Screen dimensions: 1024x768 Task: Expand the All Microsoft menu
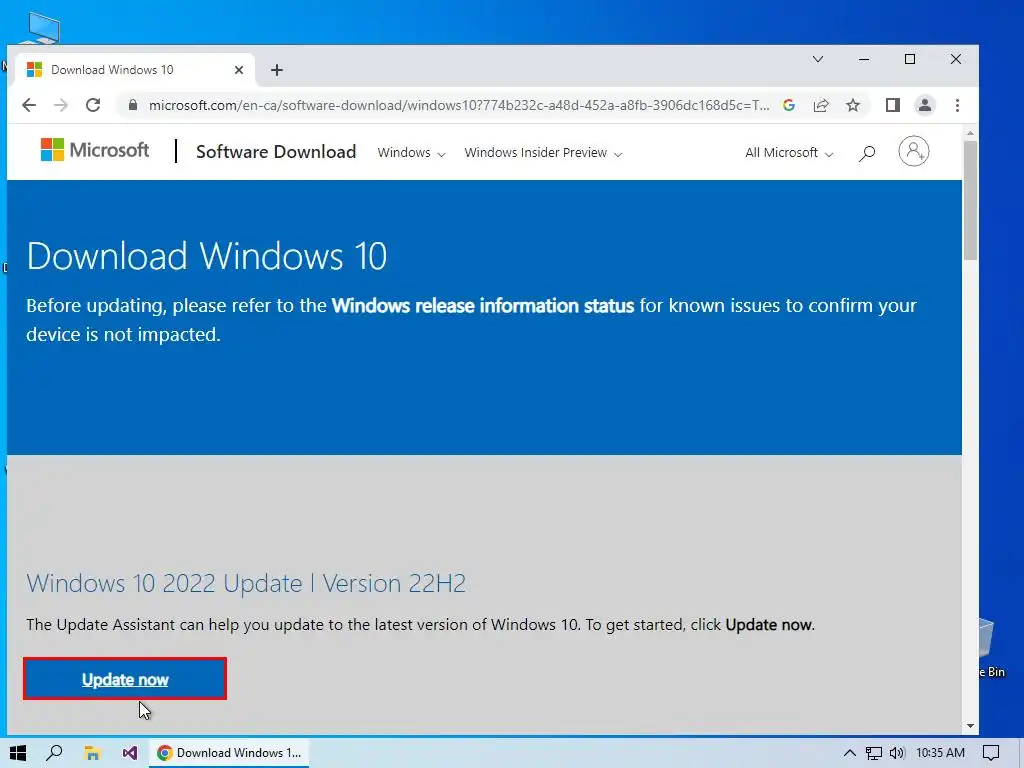pyautogui.click(x=789, y=153)
